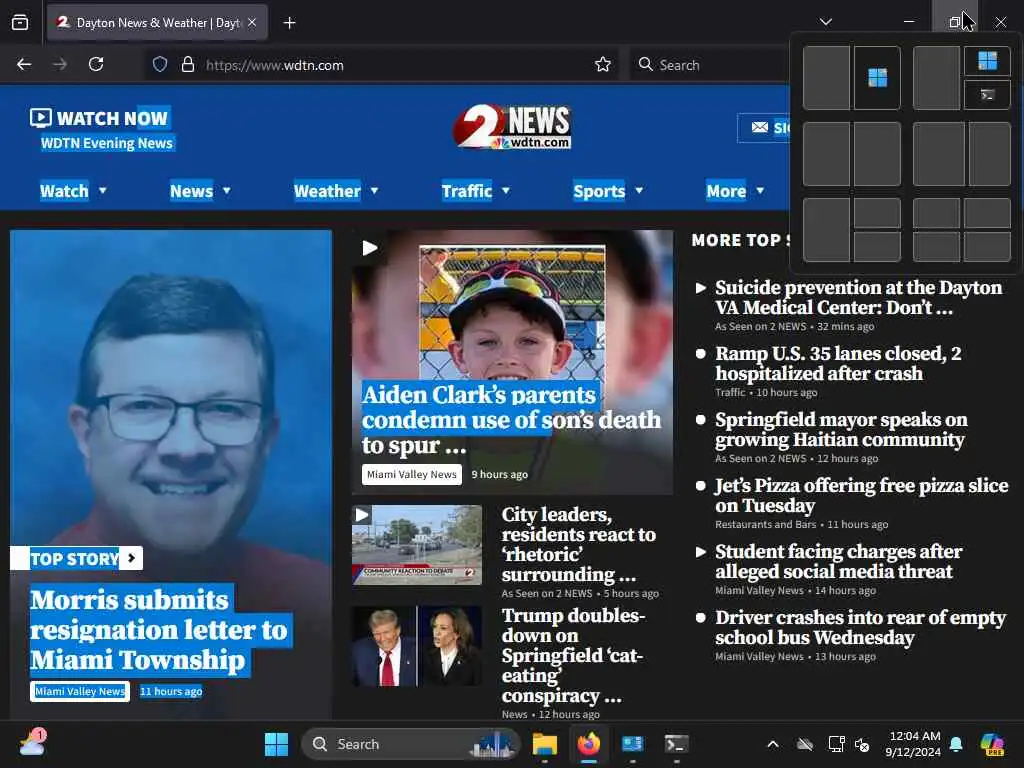Open a new browser tab
This screenshot has height=768, width=1024.
(x=289, y=23)
